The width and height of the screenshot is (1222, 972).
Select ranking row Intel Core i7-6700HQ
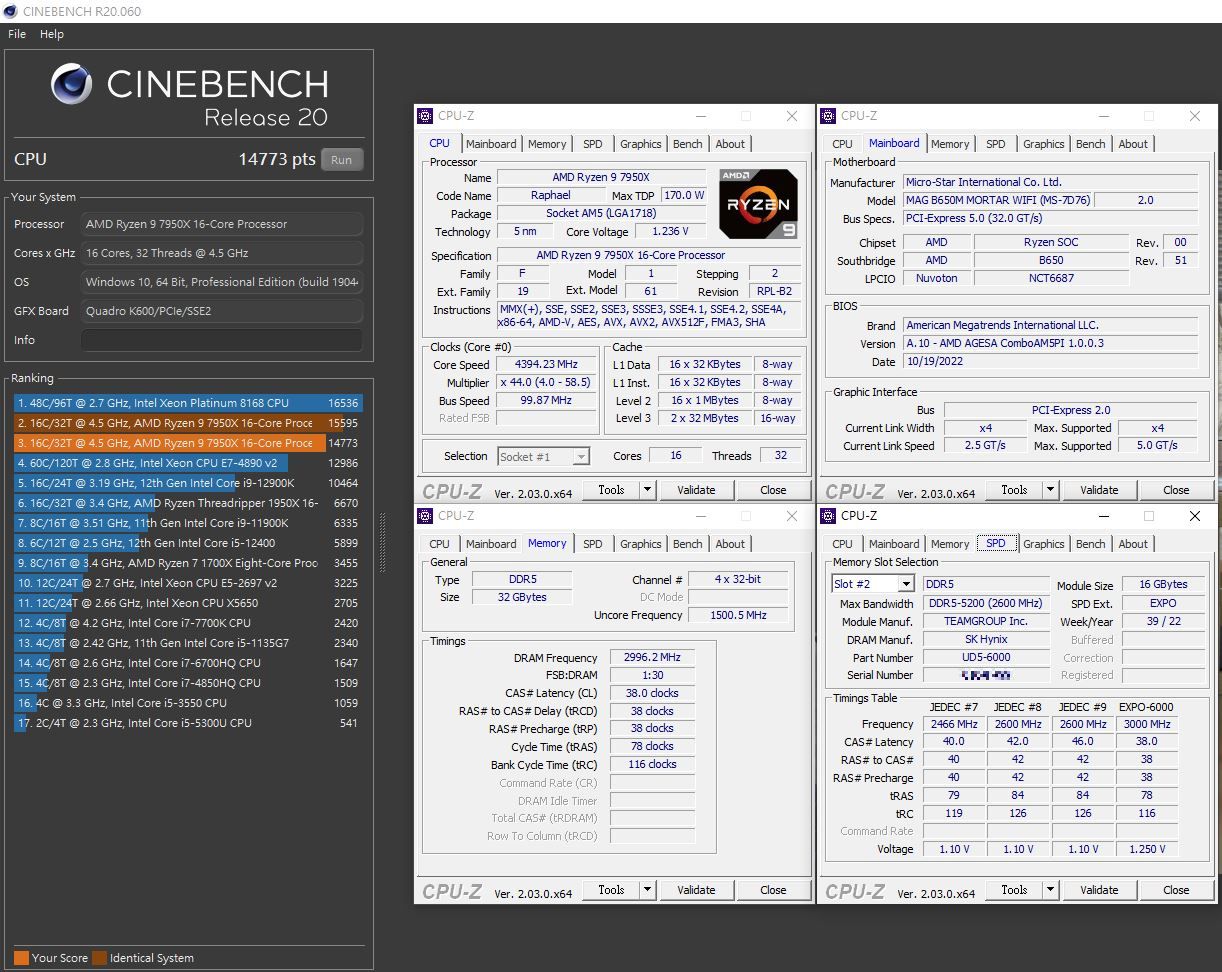click(188, 663)
